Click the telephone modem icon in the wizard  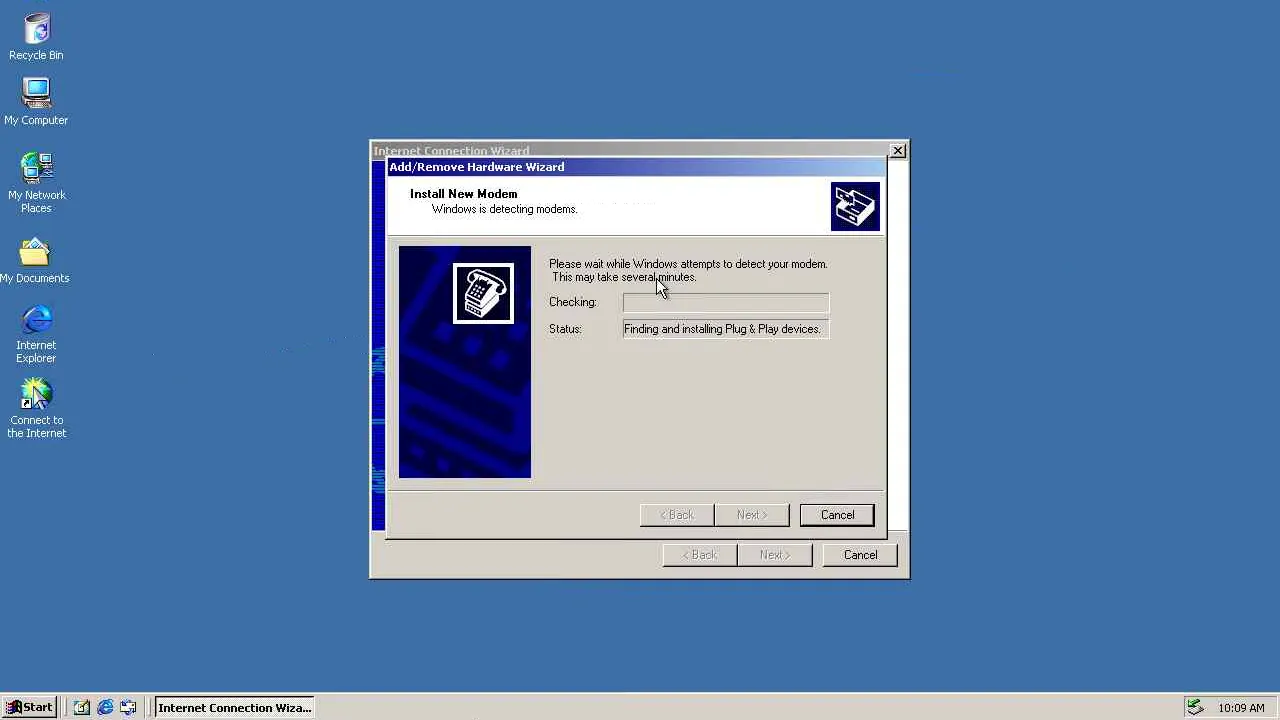pyautogui.click(x=484, y=293)
